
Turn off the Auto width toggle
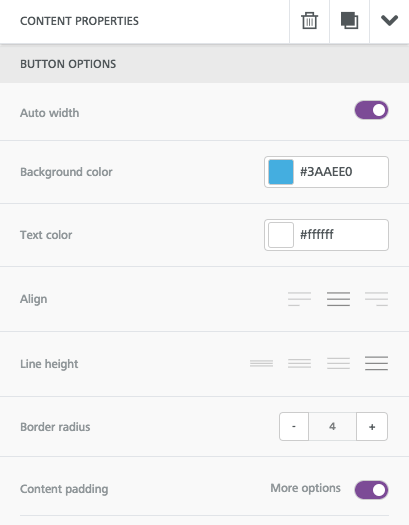pyautogui.click(x=372, y=110)
